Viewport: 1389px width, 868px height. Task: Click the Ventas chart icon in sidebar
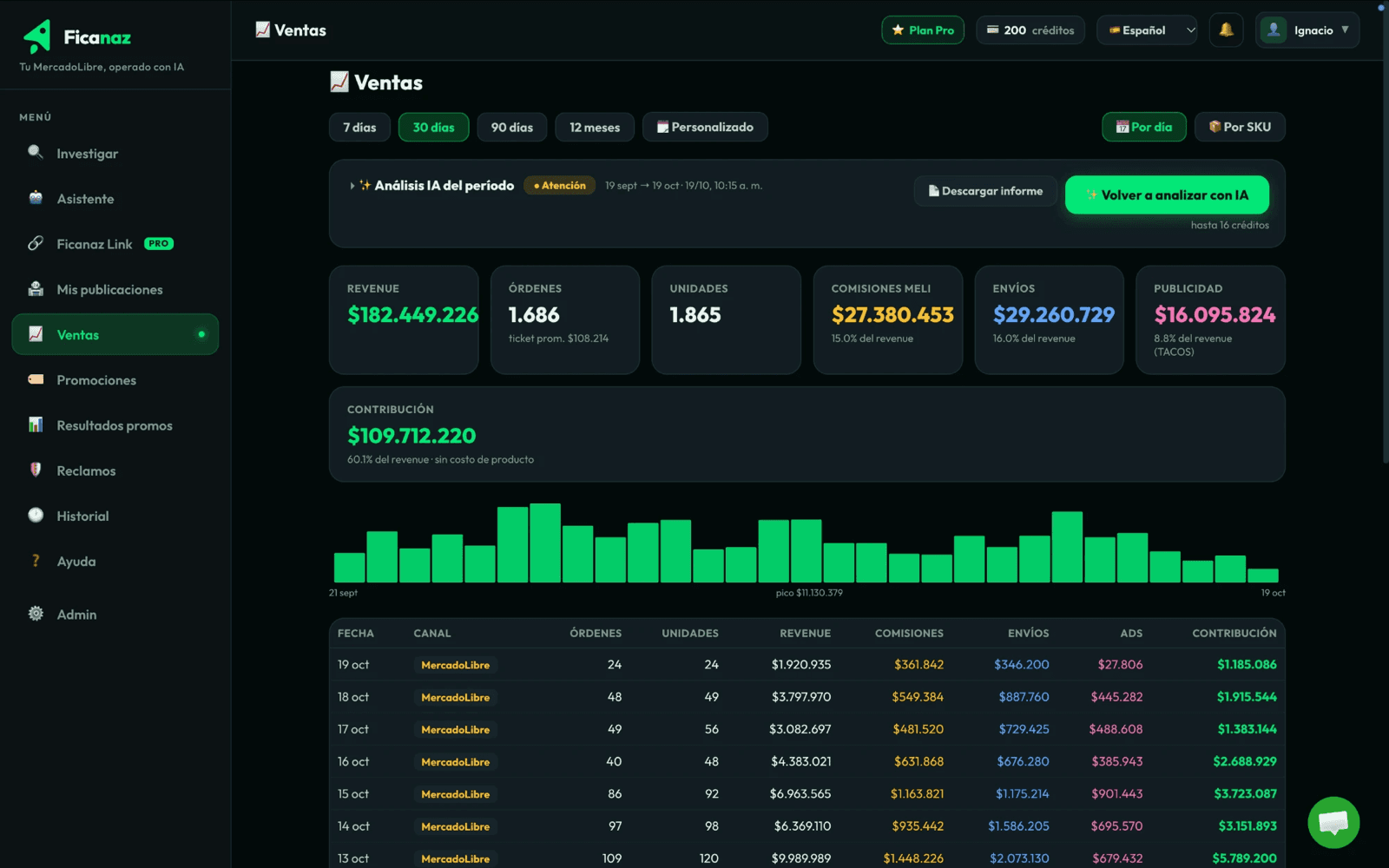(36, 334)
